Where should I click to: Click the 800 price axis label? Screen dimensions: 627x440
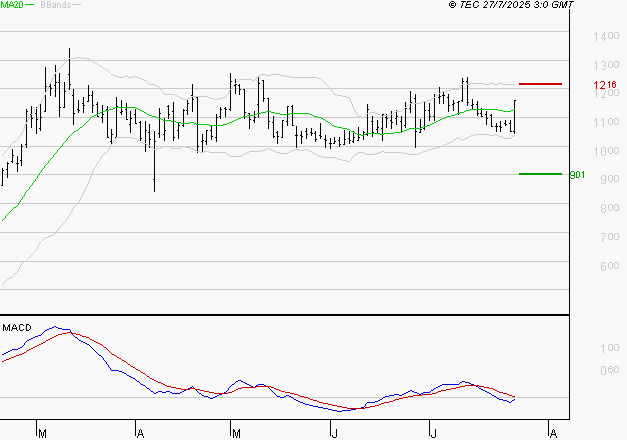coord(610,208)
